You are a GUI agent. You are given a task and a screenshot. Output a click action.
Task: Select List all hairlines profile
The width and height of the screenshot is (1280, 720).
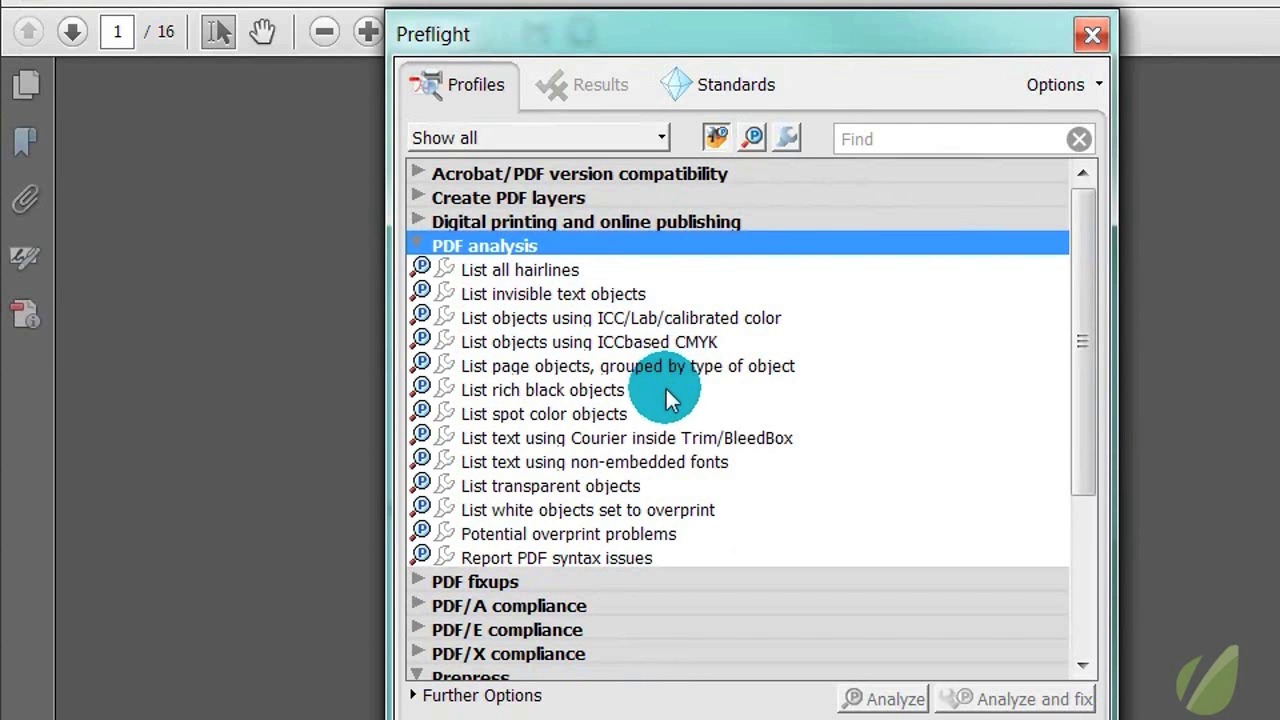pos(519,270)
